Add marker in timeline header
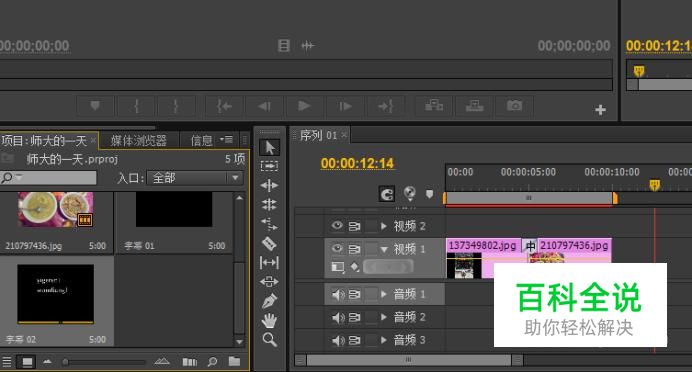 click(429, 194)
